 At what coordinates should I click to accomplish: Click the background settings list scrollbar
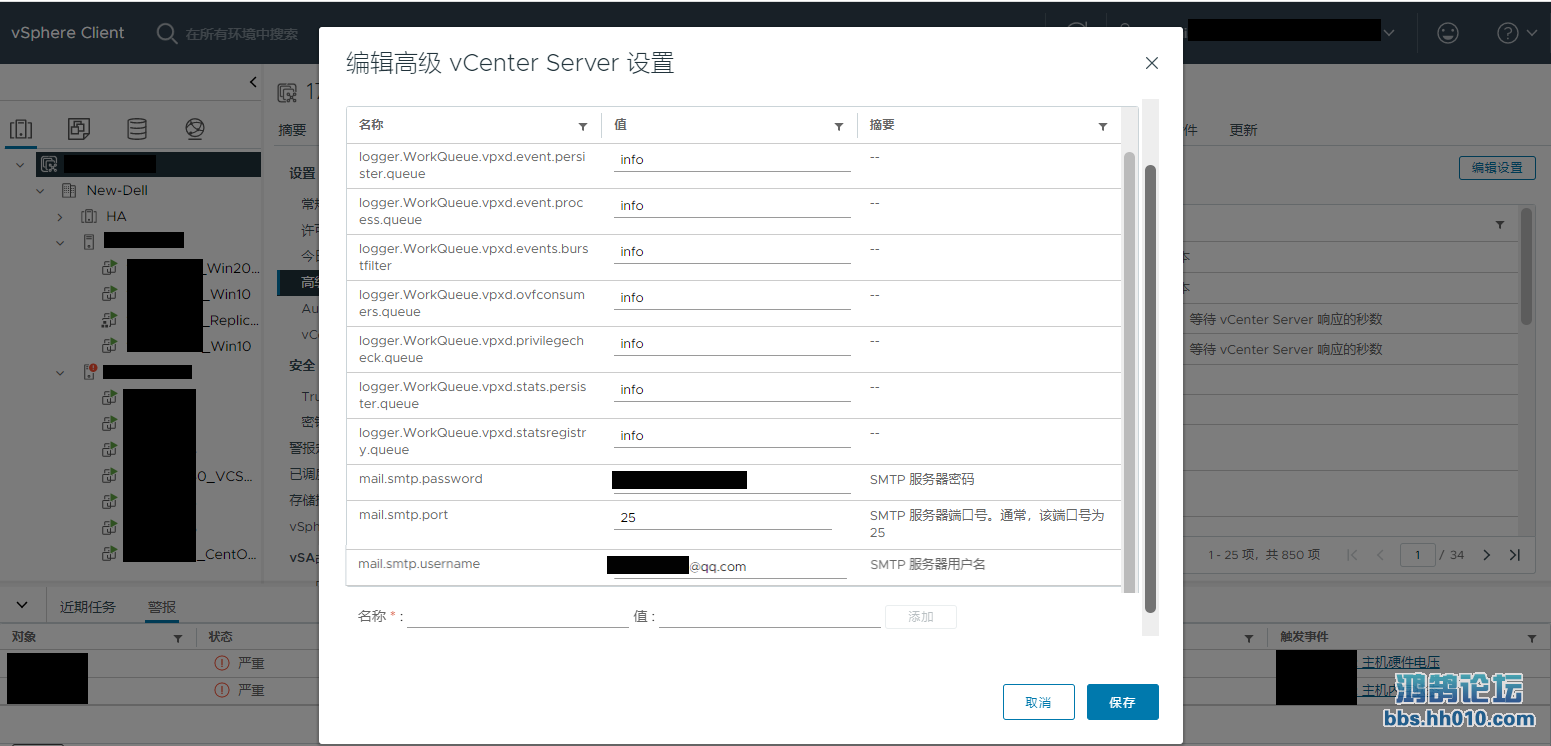[1526, 266]
